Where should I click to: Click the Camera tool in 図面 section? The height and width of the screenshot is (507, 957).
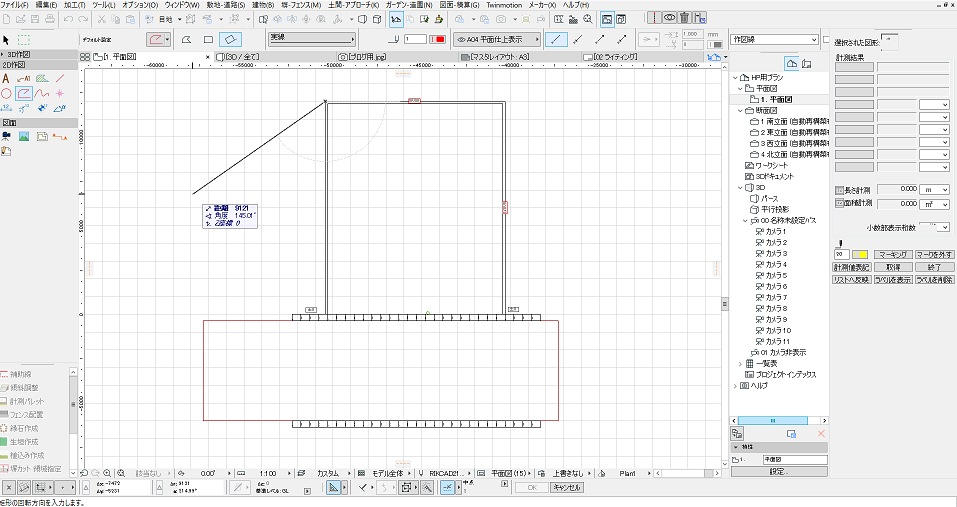click(7, 136)
